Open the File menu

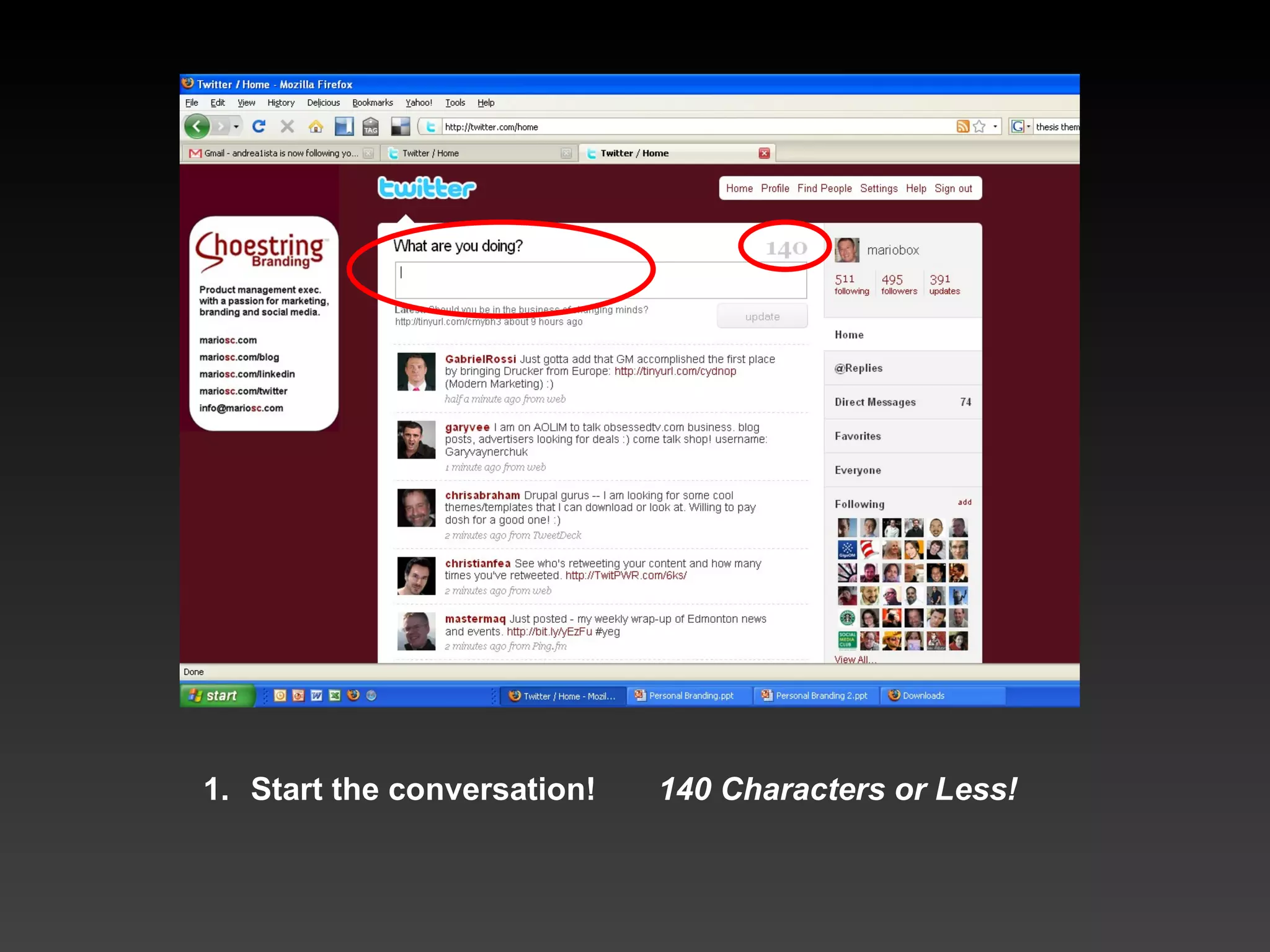tap(192, 103)
